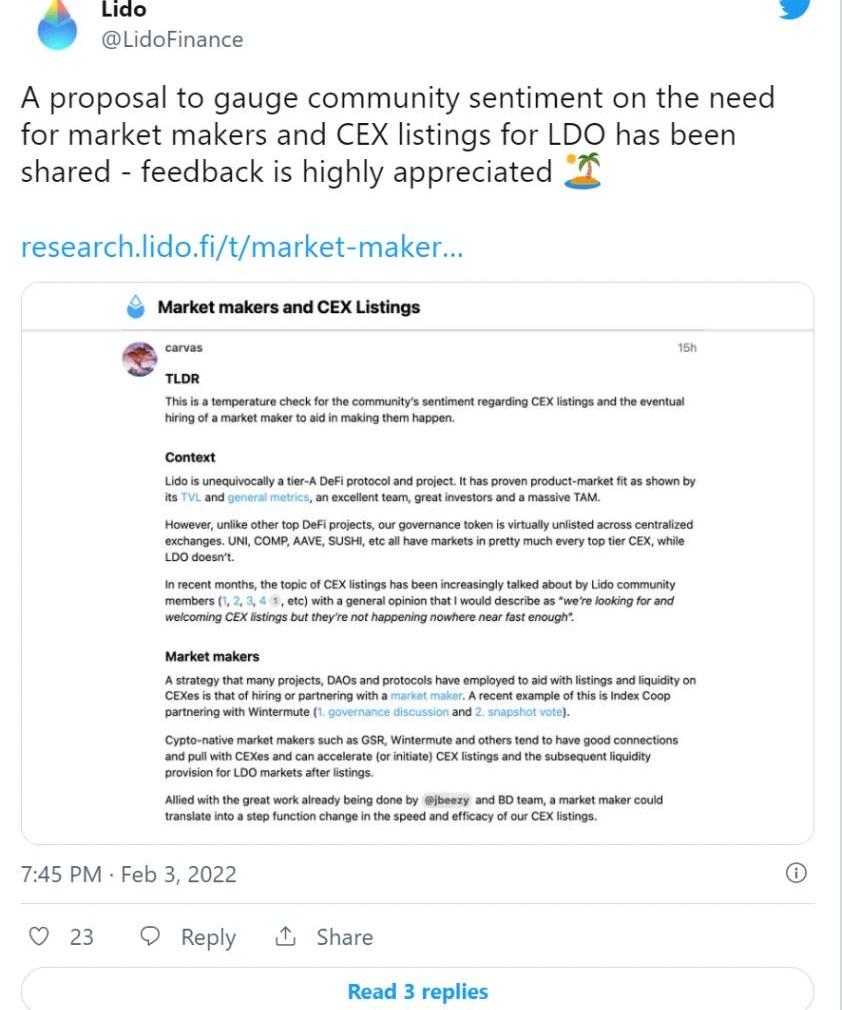Click the reply speech bubble icon
Viewport: 842px width, 1010px height.
[151, 937]
